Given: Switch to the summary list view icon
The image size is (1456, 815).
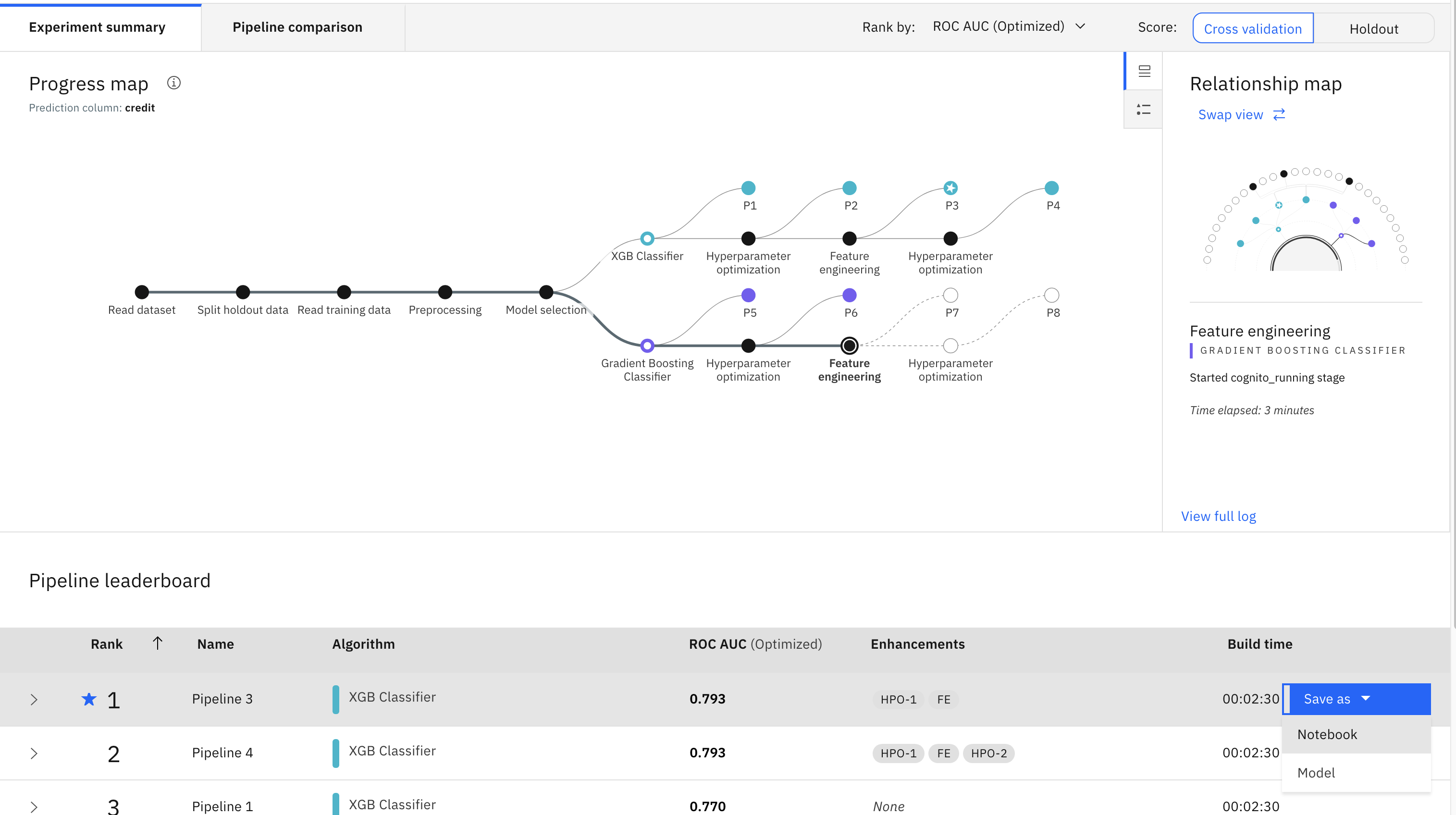Looking at the screenshot, I should 1144,71.
